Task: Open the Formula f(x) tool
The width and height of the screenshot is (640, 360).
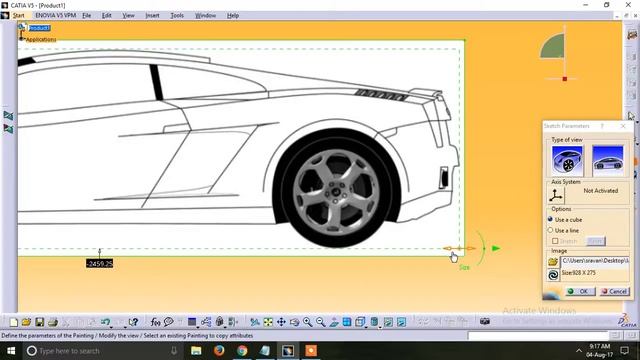Action: tap(155, 322)
